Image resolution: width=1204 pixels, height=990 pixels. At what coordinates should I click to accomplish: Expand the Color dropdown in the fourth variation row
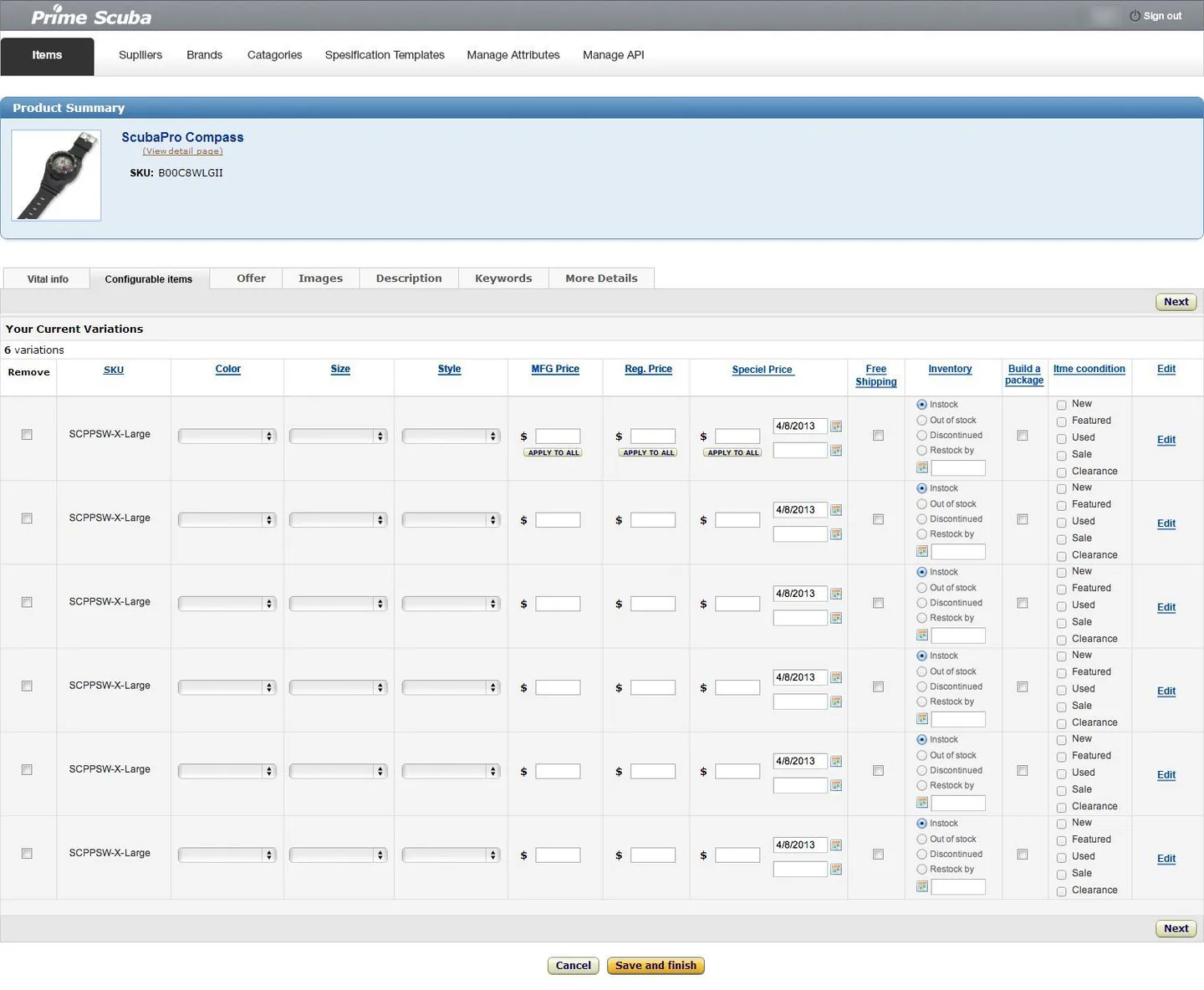tap(227, 687)
